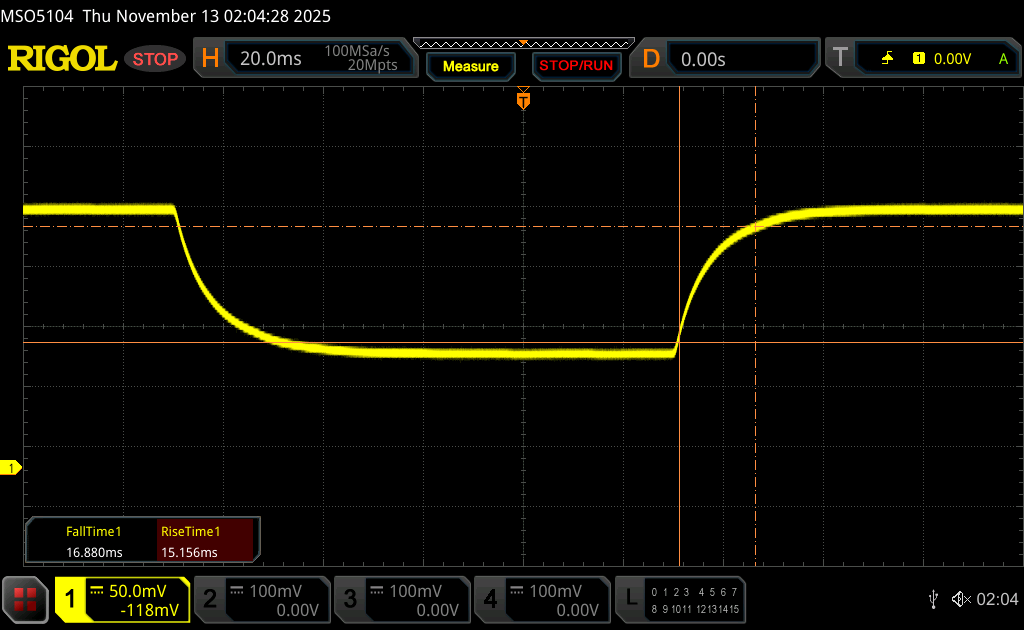Open the Measure menu
The width and height of the screenshot is (1024, 630).
pos(470,66)
